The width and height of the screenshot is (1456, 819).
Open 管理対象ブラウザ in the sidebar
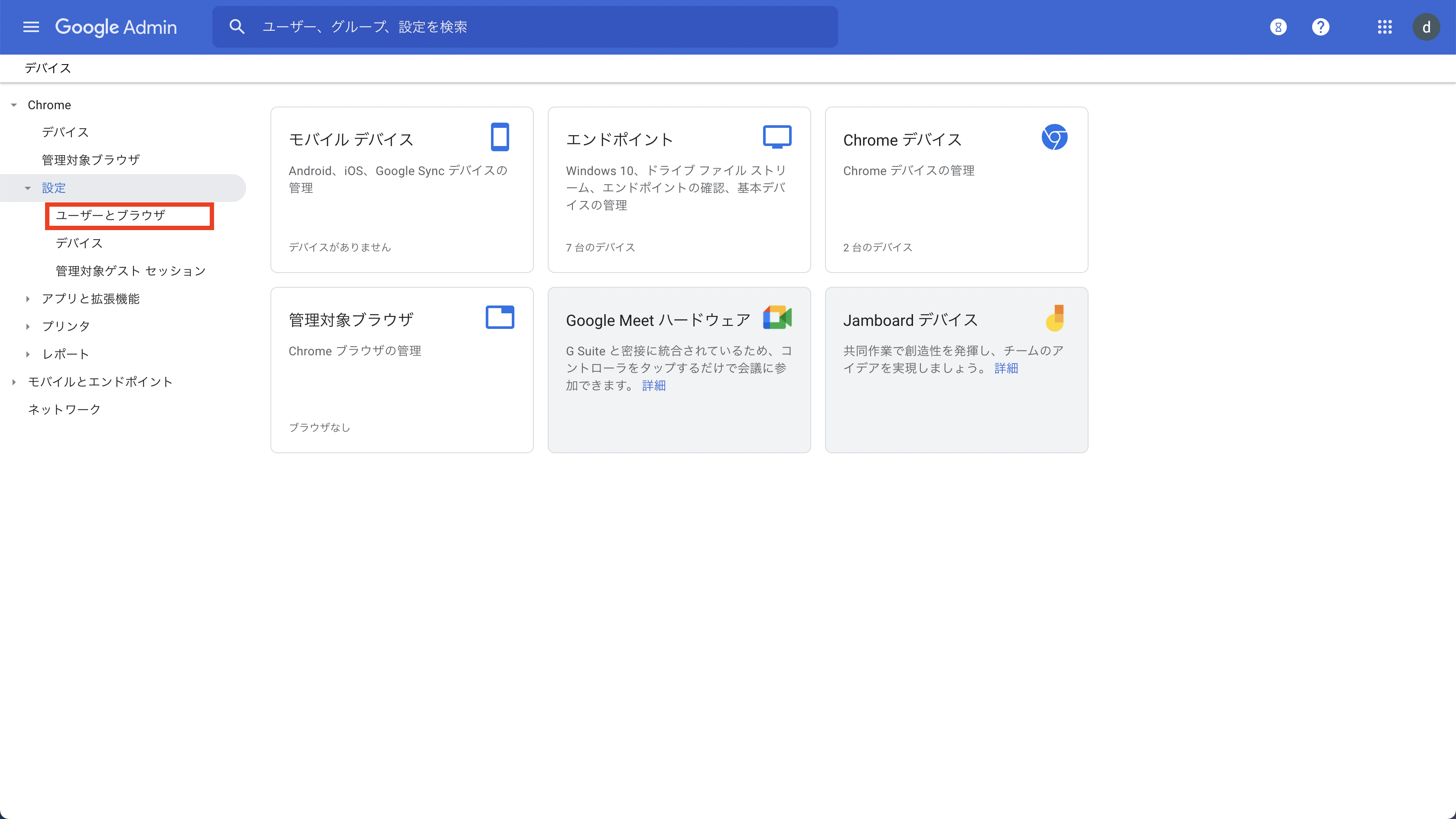(91, 160)
